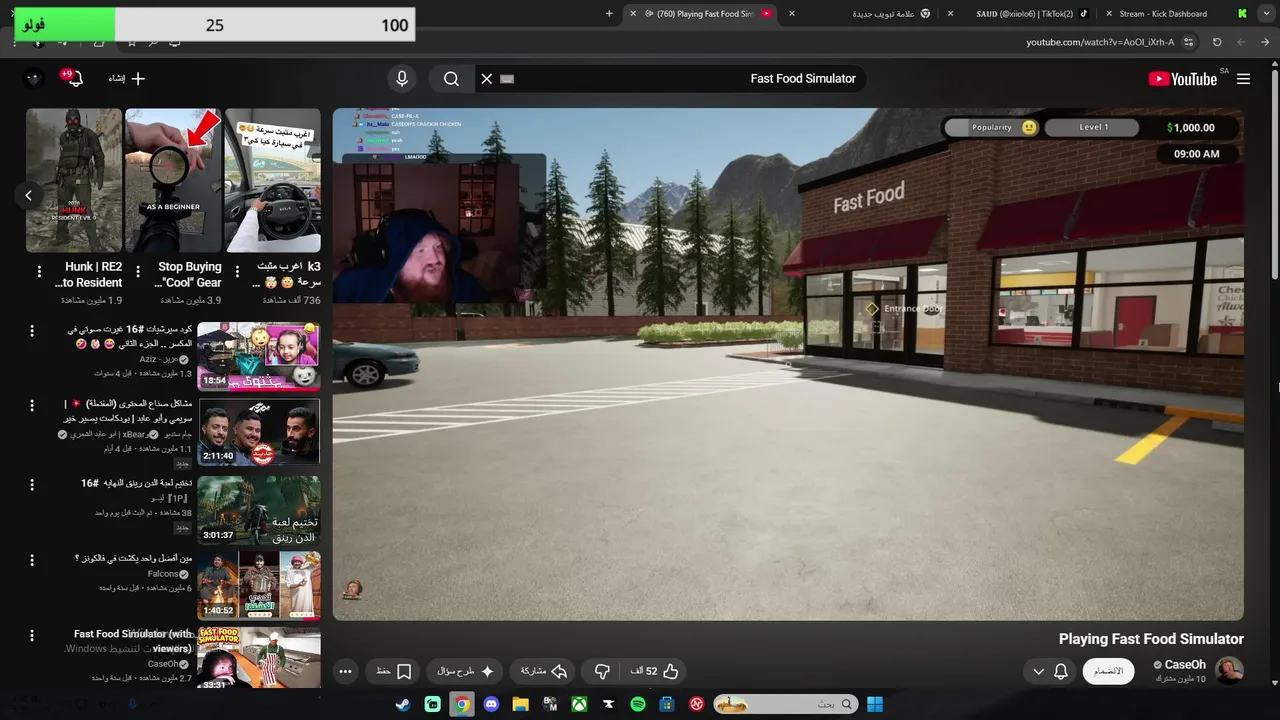Ask a question (طرح سؤال) button
Viewport: 1280px width, 720px height.
point(465,671)
